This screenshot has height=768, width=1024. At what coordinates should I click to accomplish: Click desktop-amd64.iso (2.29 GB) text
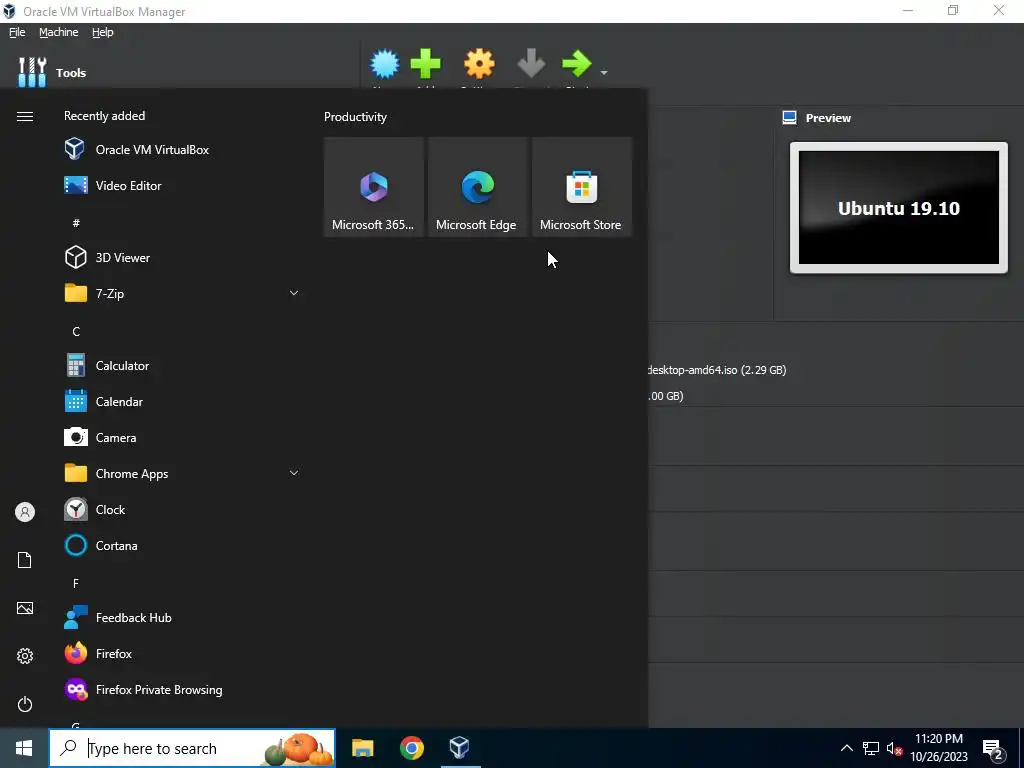coord(716,370)
